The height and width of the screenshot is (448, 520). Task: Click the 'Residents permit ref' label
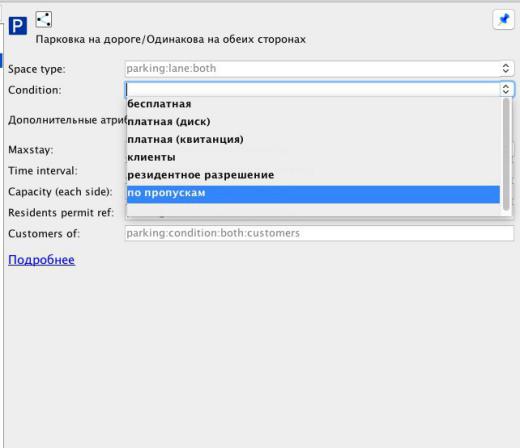click(61, 213)
